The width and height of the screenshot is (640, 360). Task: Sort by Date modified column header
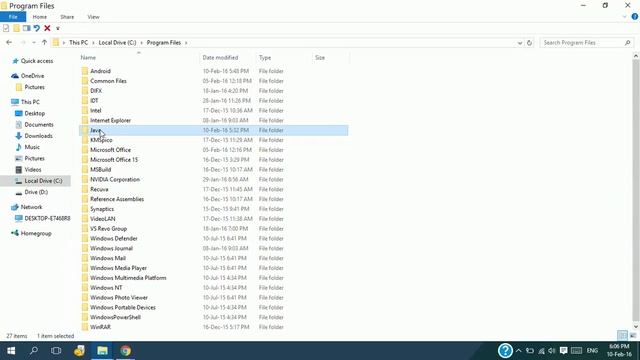pos(220,58)
